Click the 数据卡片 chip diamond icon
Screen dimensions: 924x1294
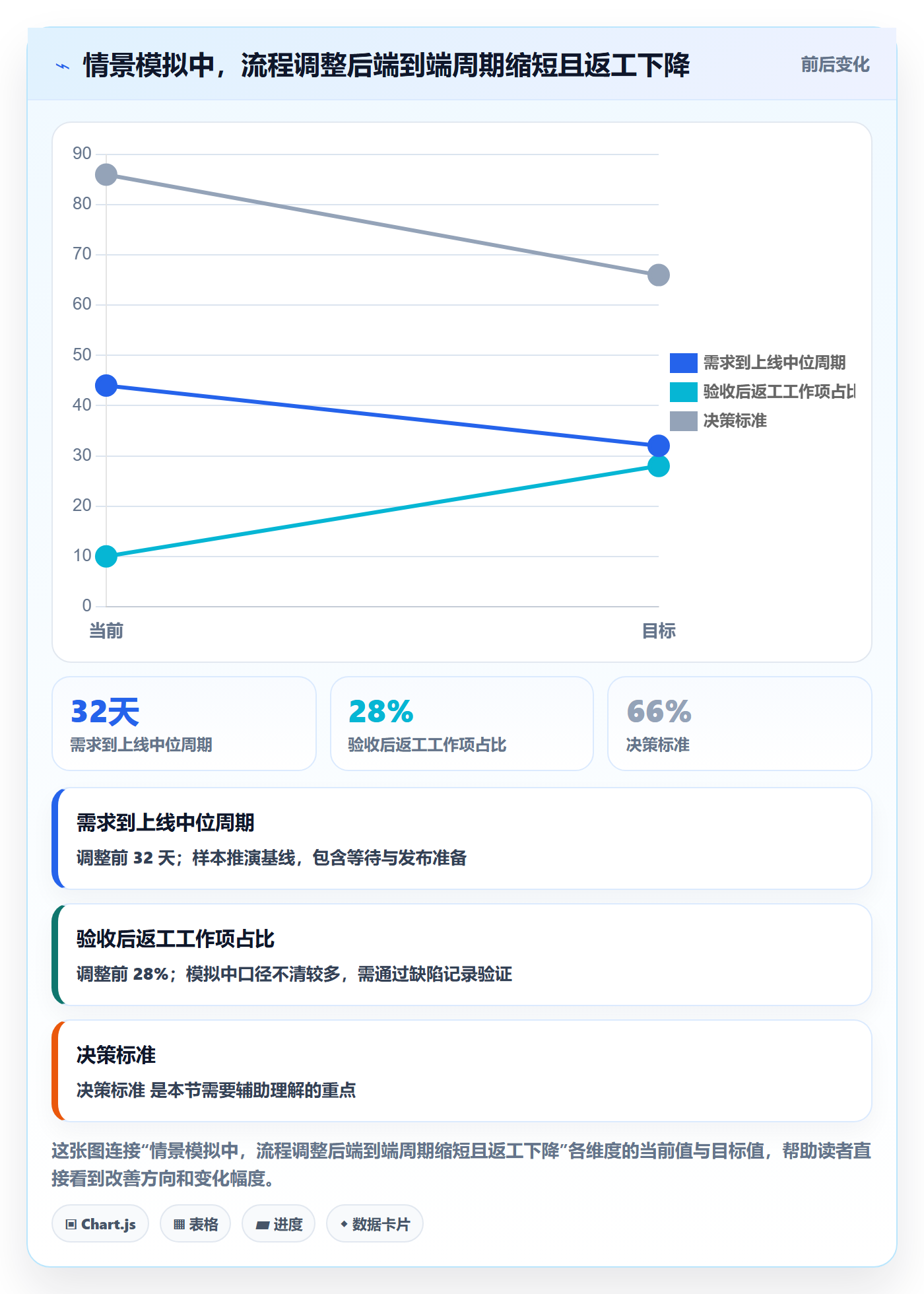[x=344, y=1224]
